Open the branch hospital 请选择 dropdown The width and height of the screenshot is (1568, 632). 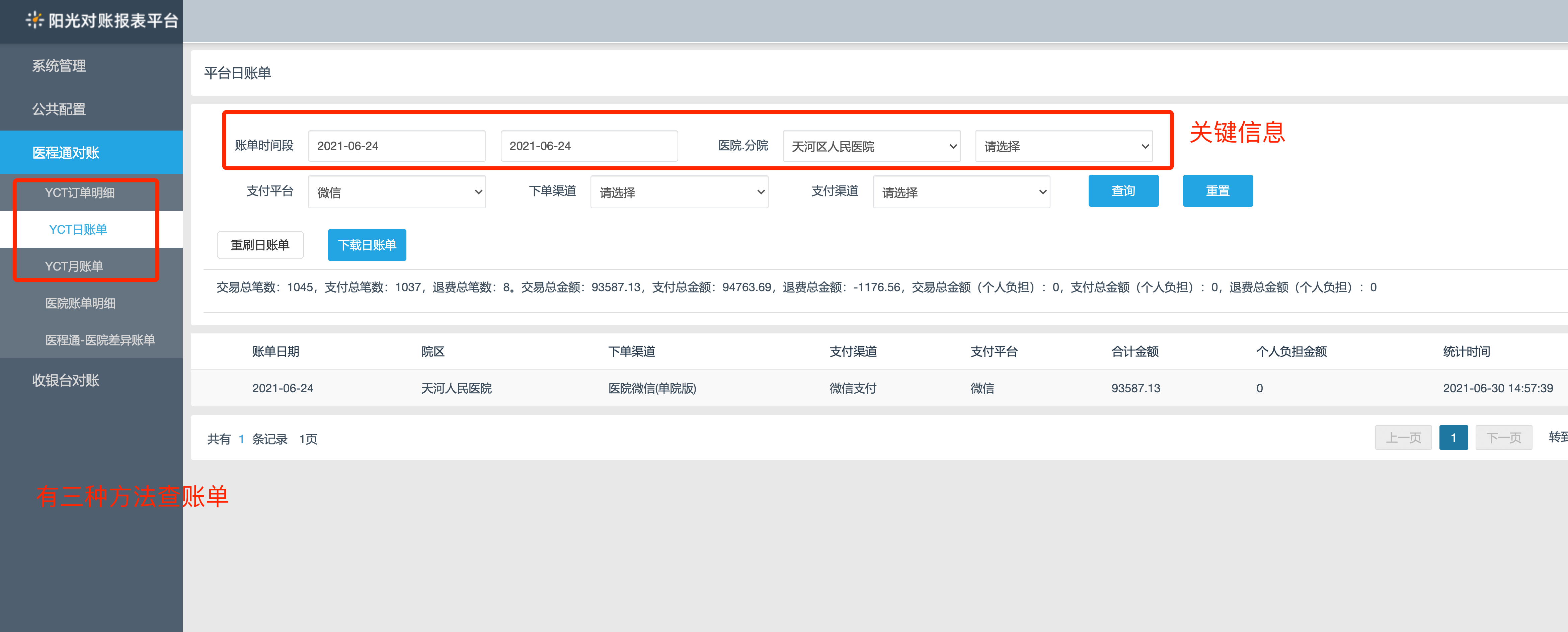pyautogui.click(x=1064, y=146)
